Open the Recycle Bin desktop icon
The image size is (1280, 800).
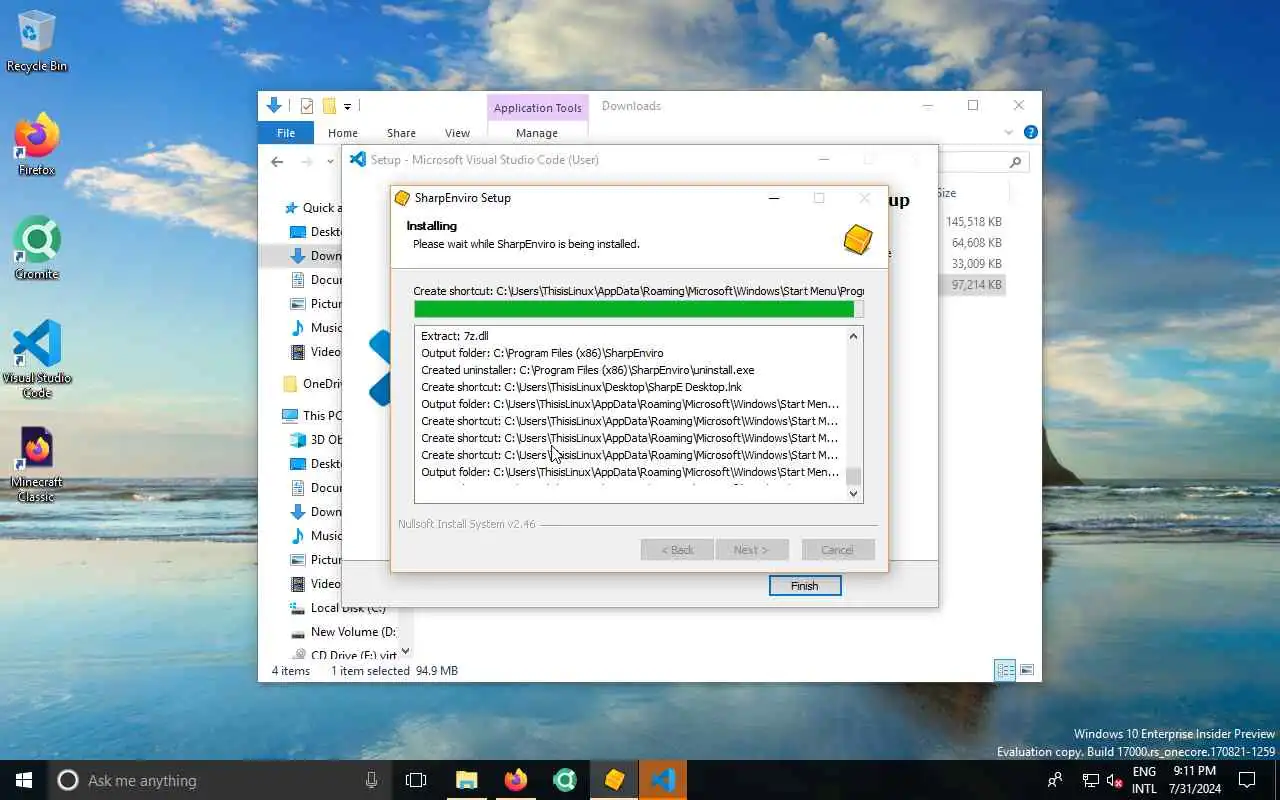(x=37, y=41)
